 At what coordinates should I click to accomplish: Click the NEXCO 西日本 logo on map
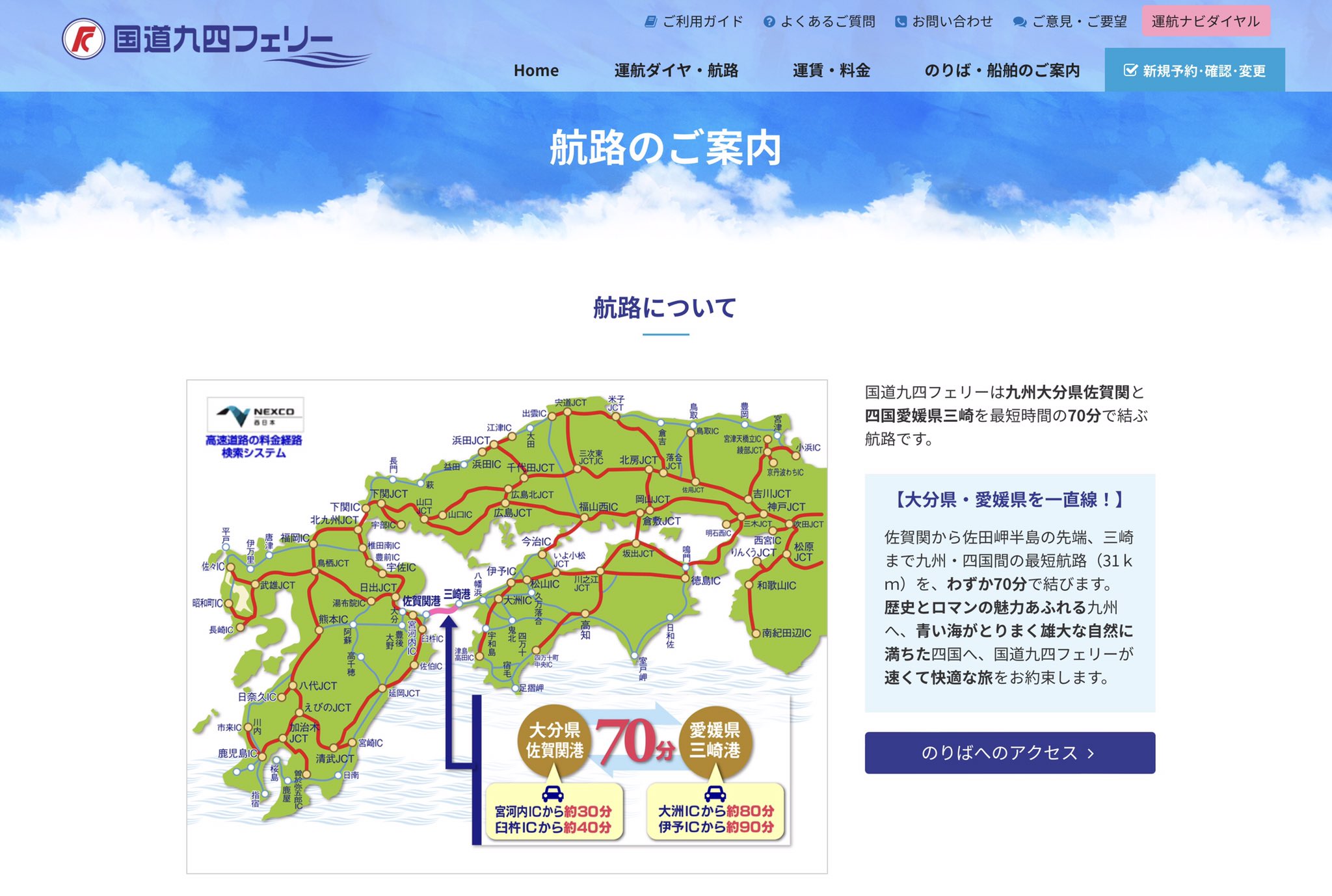click(255, 414)
